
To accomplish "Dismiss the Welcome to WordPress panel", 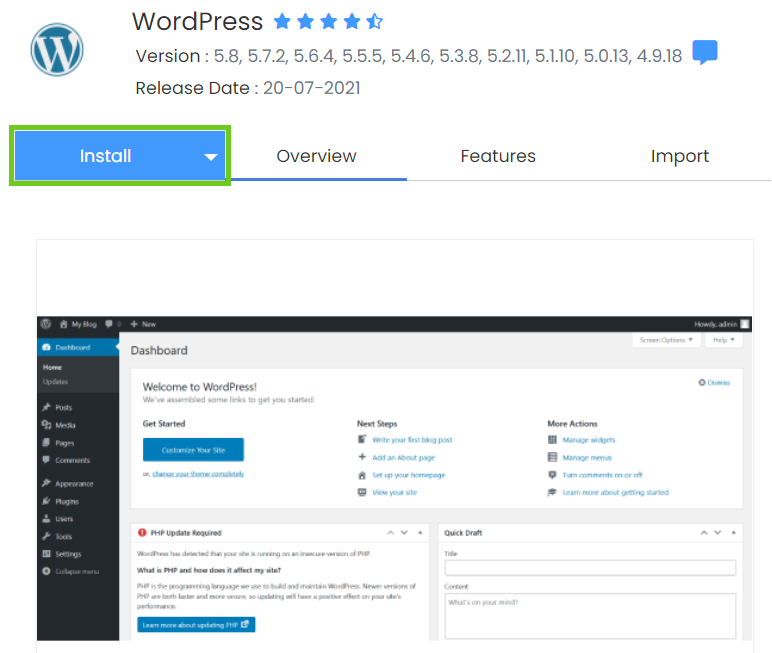I will pos(714,383).
